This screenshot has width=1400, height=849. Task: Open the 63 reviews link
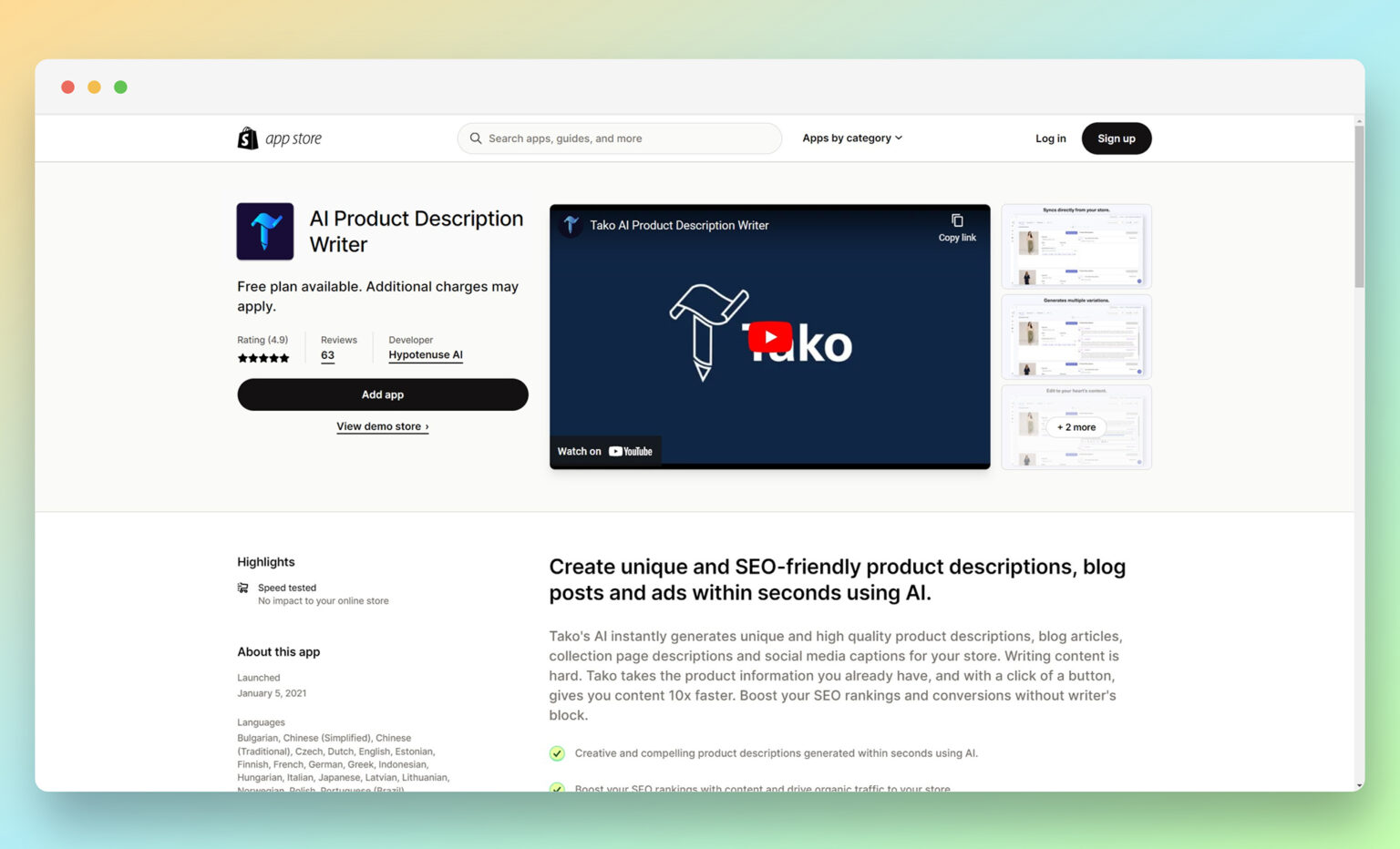coord(328,355)
